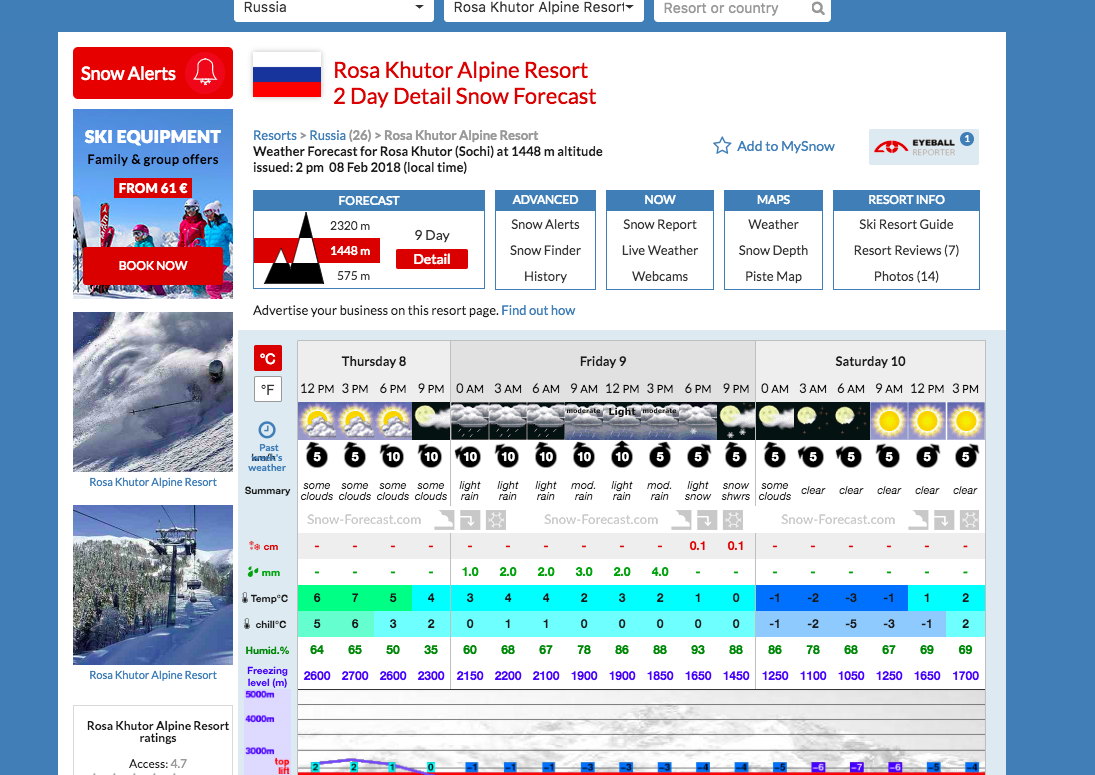Open the Eyeball Reporter badge
Screen dimensions: 1095x775
point(923,147)
